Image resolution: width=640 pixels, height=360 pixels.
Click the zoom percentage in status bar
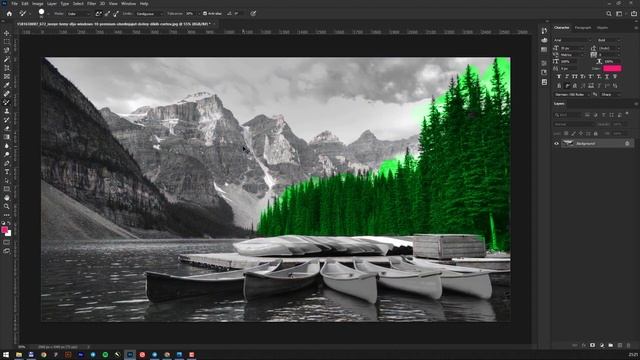[x=22, y=347]
